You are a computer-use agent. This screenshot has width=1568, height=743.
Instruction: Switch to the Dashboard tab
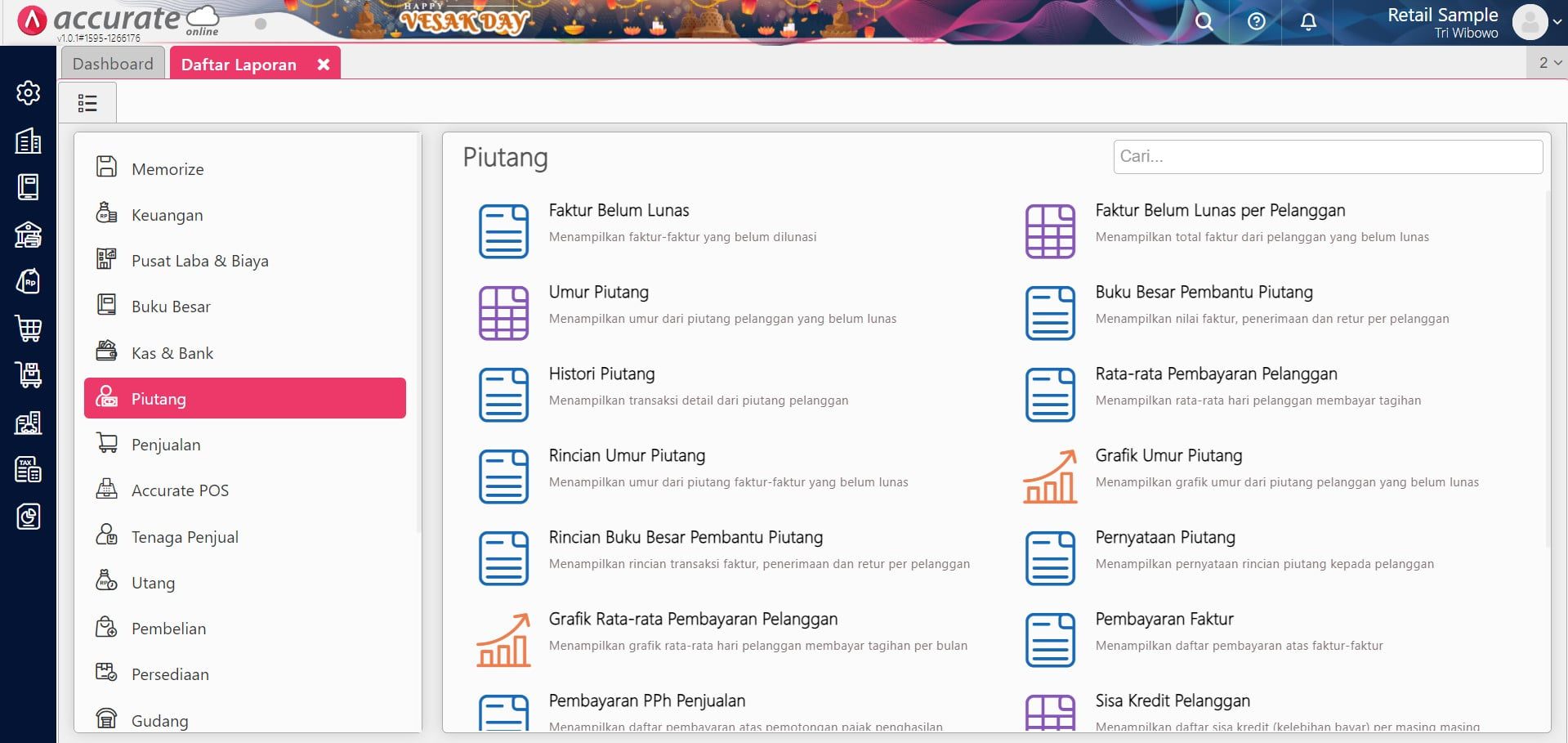113,64
